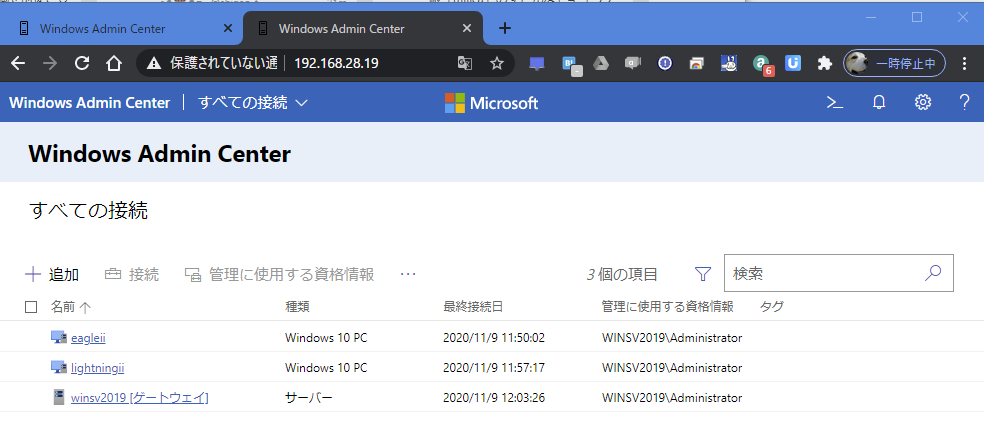The image size is (984, 422).
Task: Click the 接続 connect button
Action: tap(132, 274)
